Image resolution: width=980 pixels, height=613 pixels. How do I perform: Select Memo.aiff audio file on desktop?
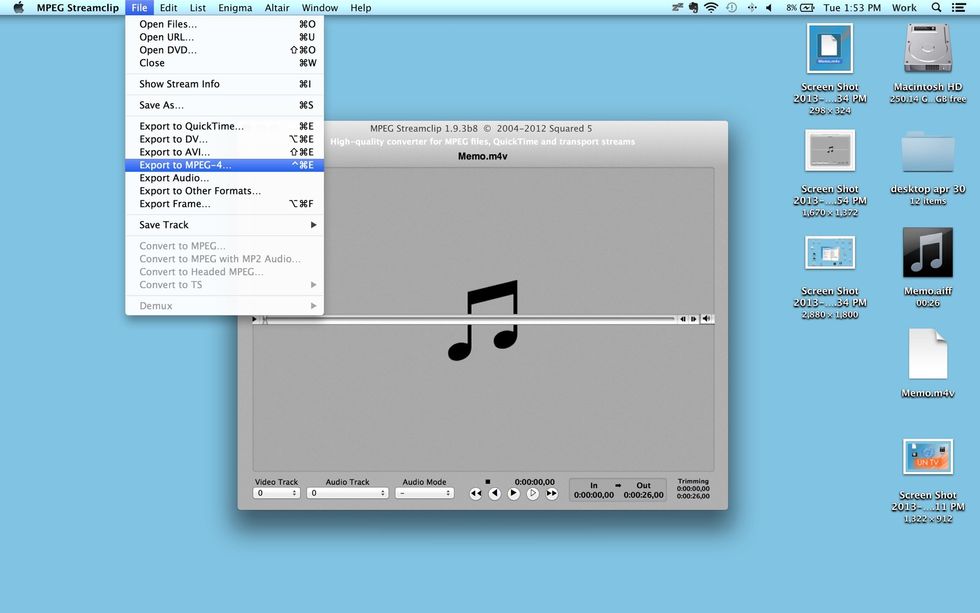[x=928, y=252]
